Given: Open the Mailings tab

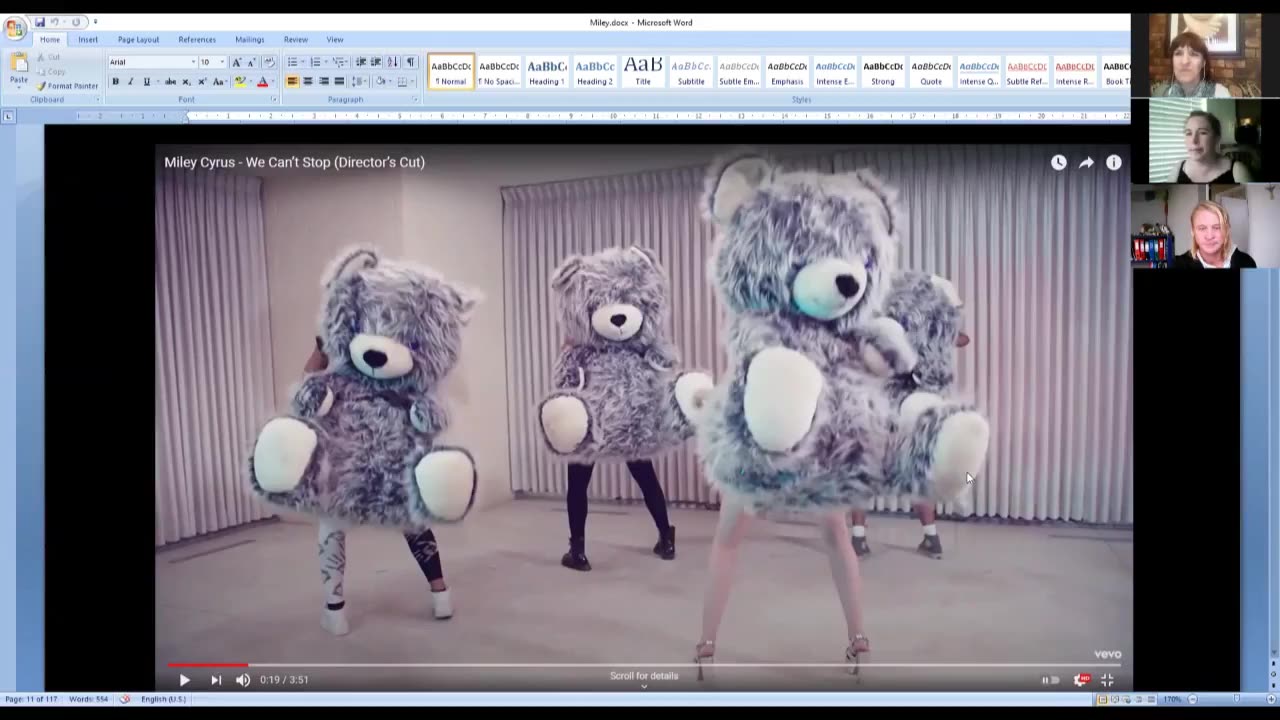Looking at the screenshot, I should tap(250, 40).
